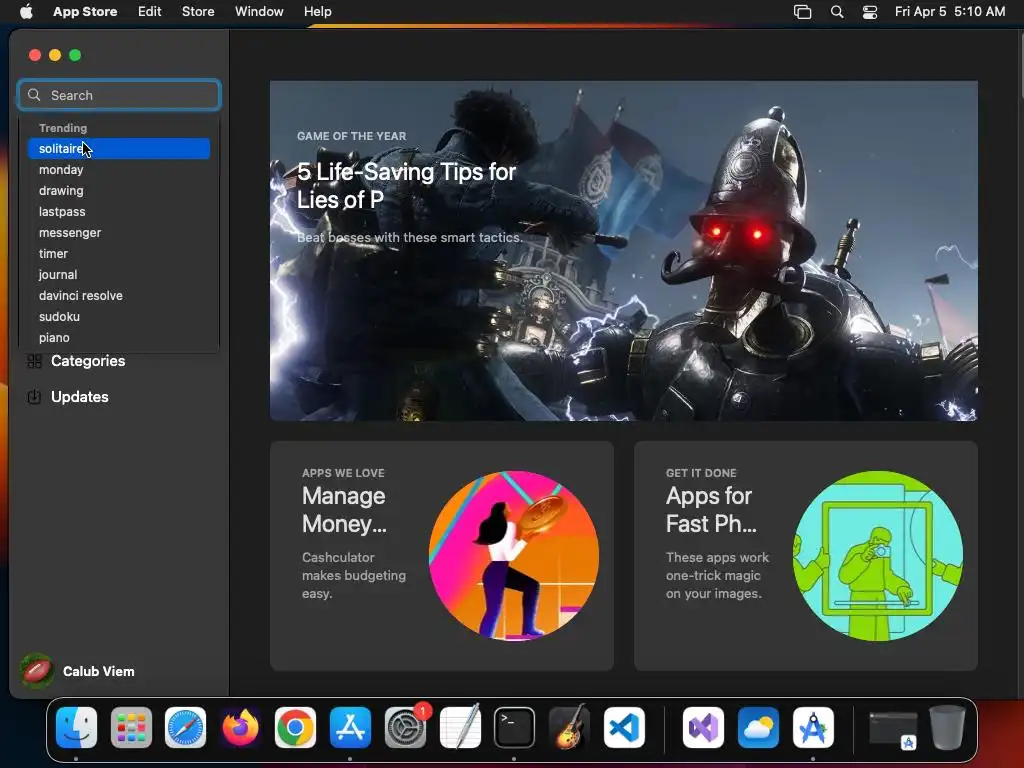Click the Cashculator circular artwork
This screenshot has height=768, width=1024.
[x=514, y=556]
